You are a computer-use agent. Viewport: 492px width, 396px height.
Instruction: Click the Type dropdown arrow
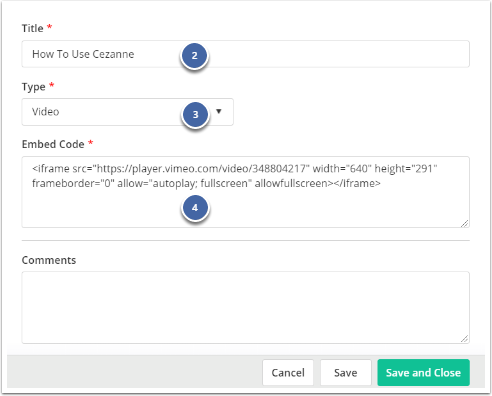click(x=219, y=111)
